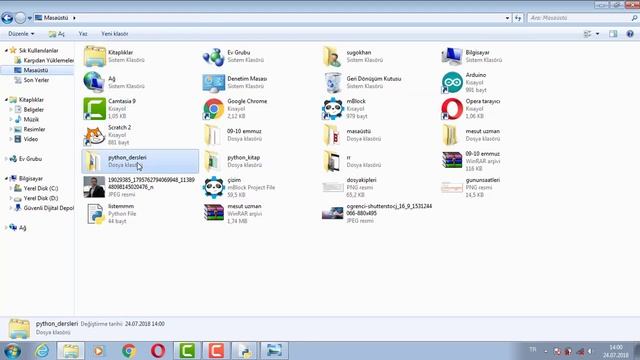Select the listemmm Python file icon
640x360 pixels.
(96, 213)
